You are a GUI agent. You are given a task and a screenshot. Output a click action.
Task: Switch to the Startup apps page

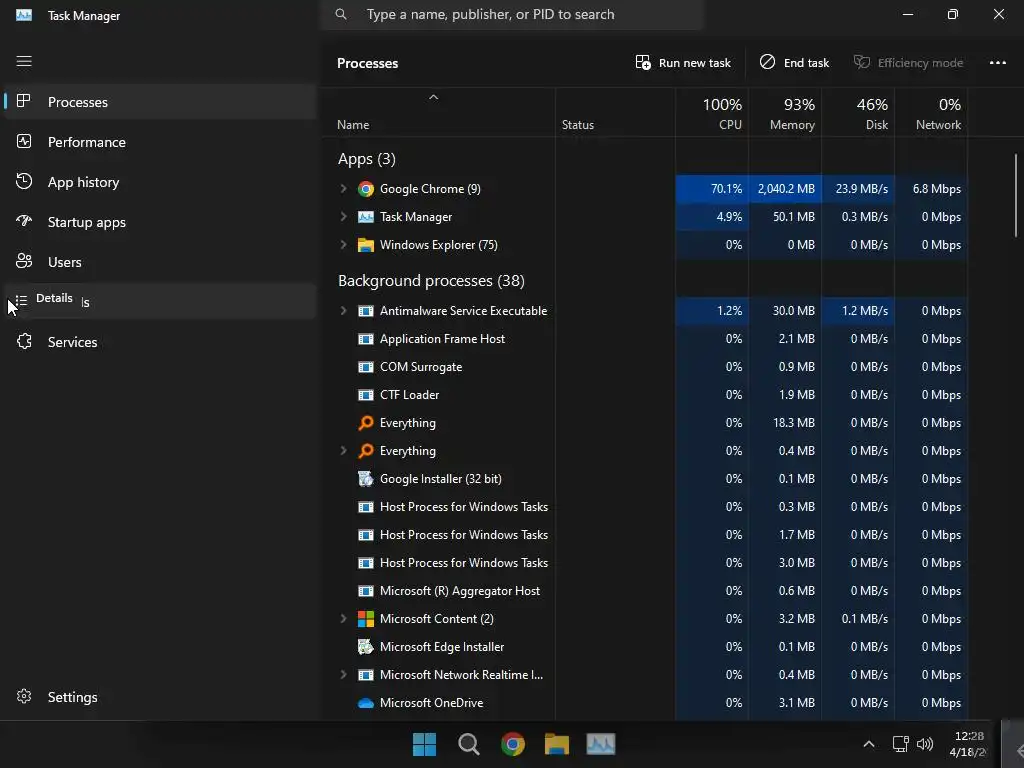160,222
